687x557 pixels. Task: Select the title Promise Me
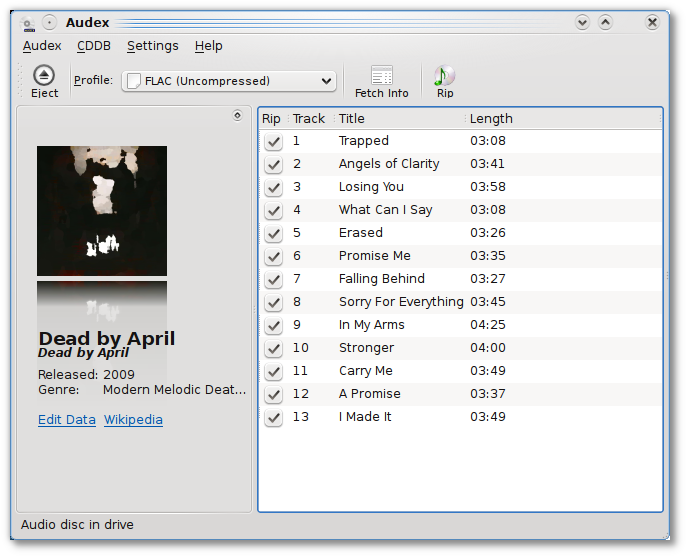pos(375,255)
